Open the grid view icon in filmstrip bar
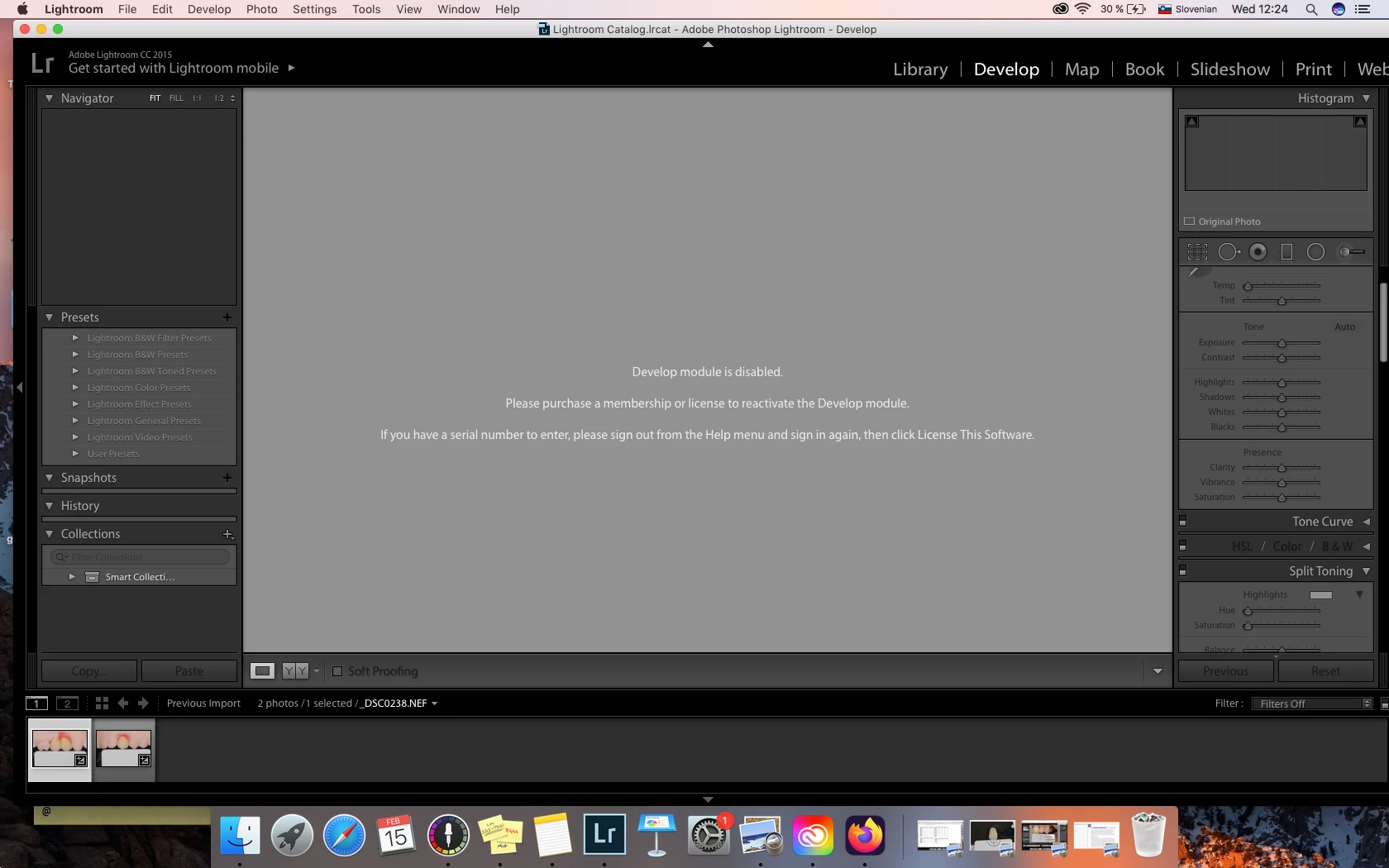Viewport: 1389px width, 868px height. coord(102,703)
